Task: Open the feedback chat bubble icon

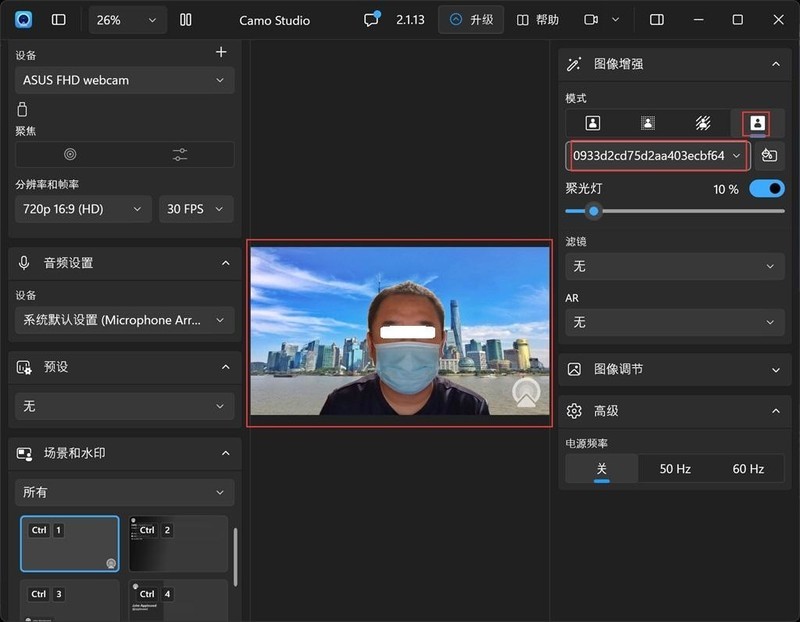Action: pos(372,20)
